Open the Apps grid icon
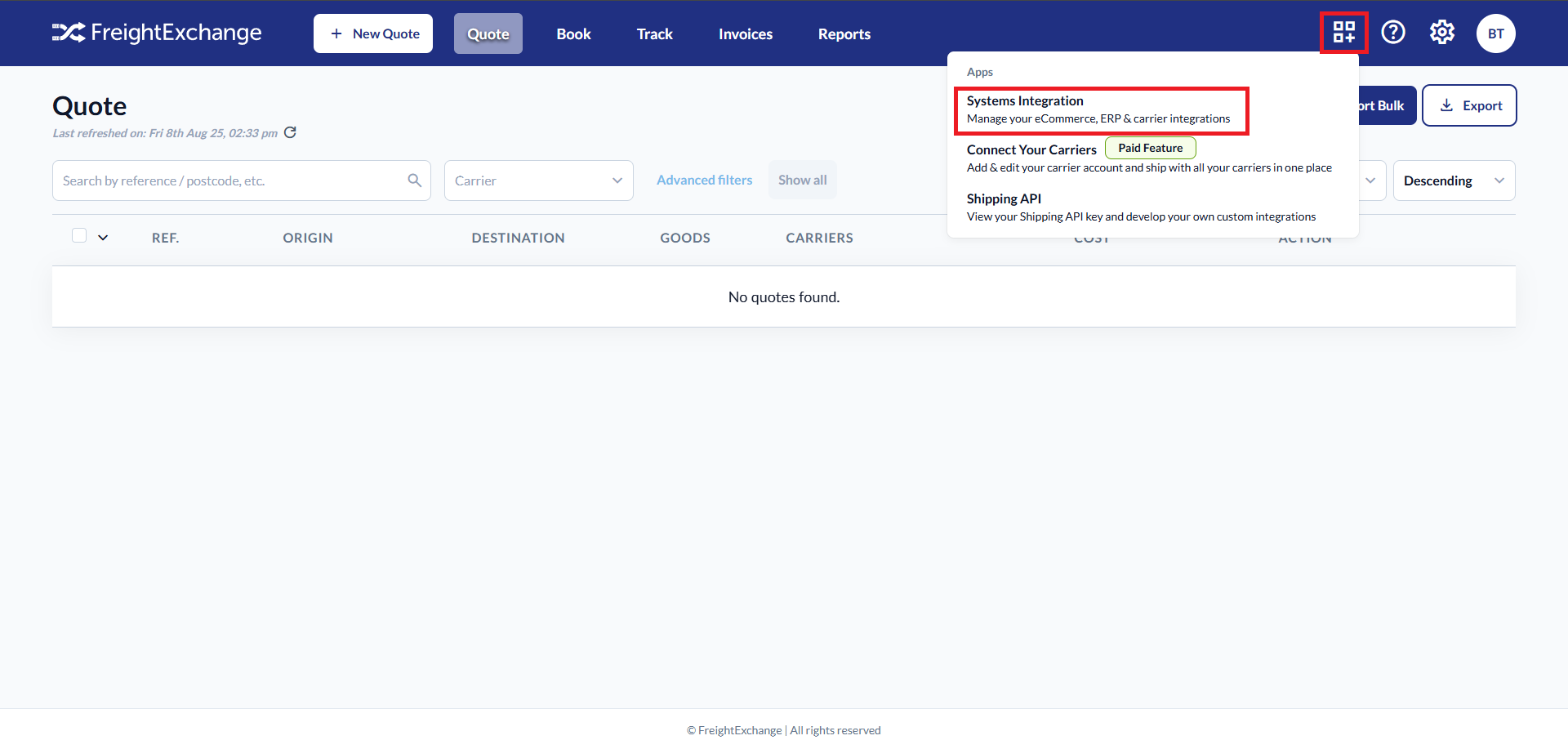Screen dimensions: 1568x749 [x=1343, y=33]
